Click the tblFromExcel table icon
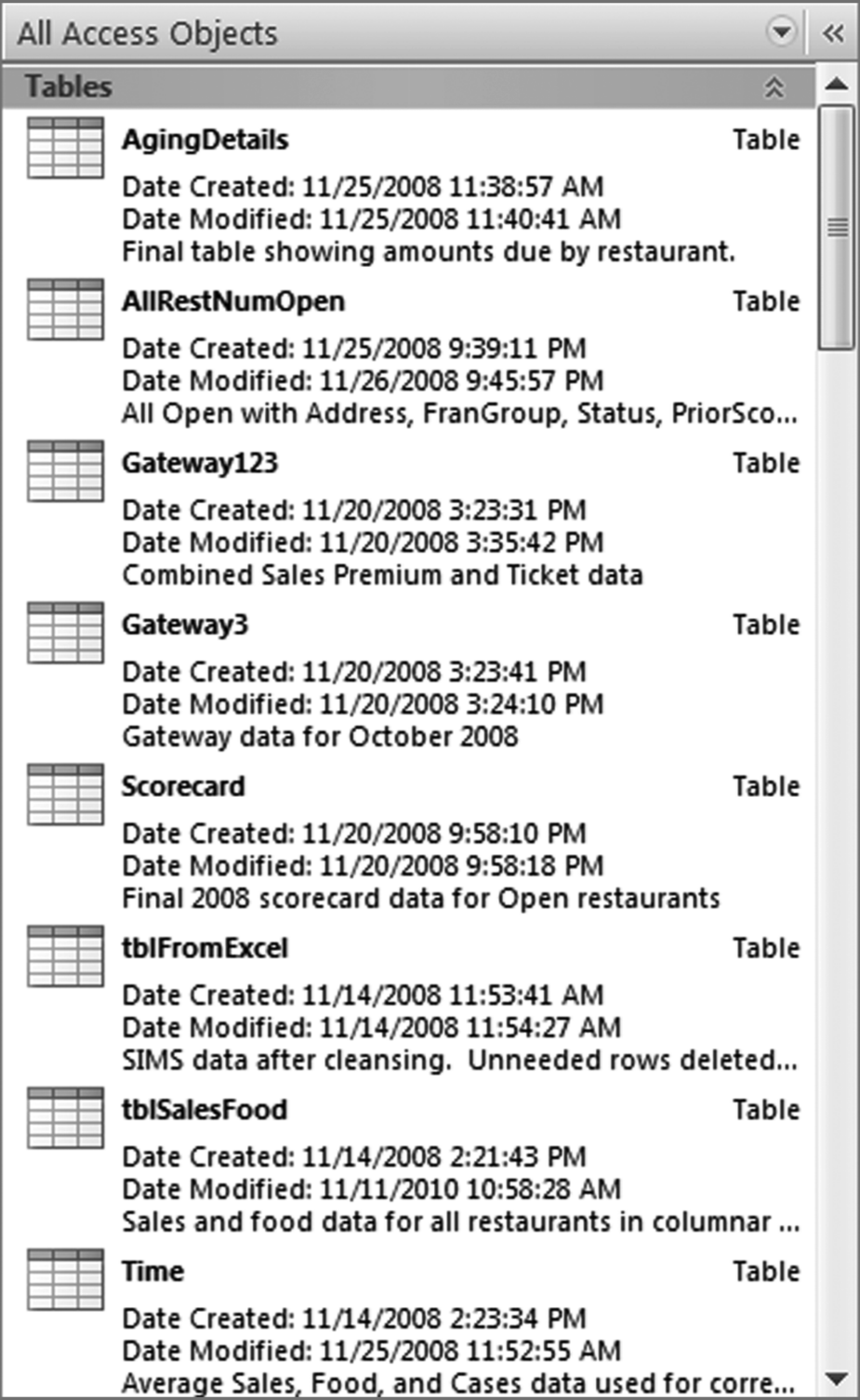Image resolution: width=860 pixels, height=1400 pixels. click(65, 957)
